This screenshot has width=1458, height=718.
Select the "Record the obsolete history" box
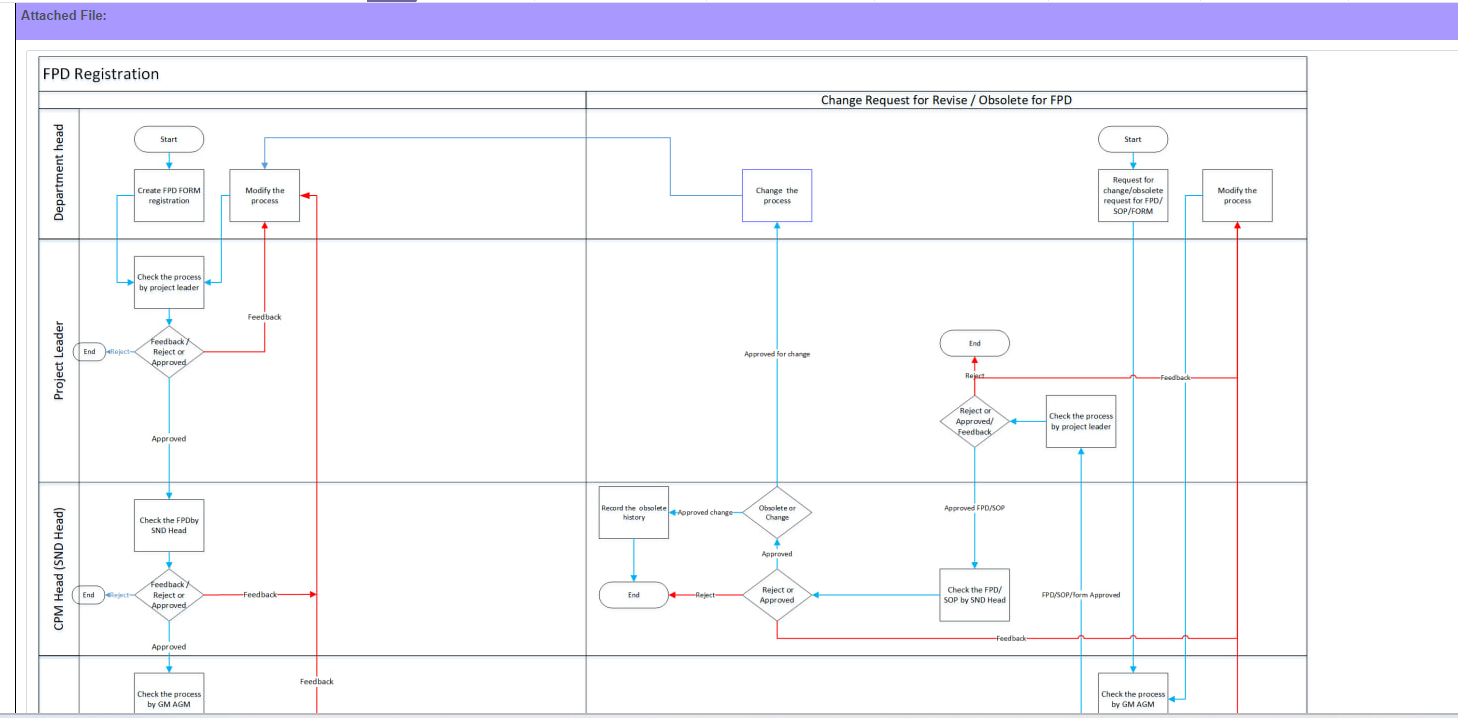[634, 512]
